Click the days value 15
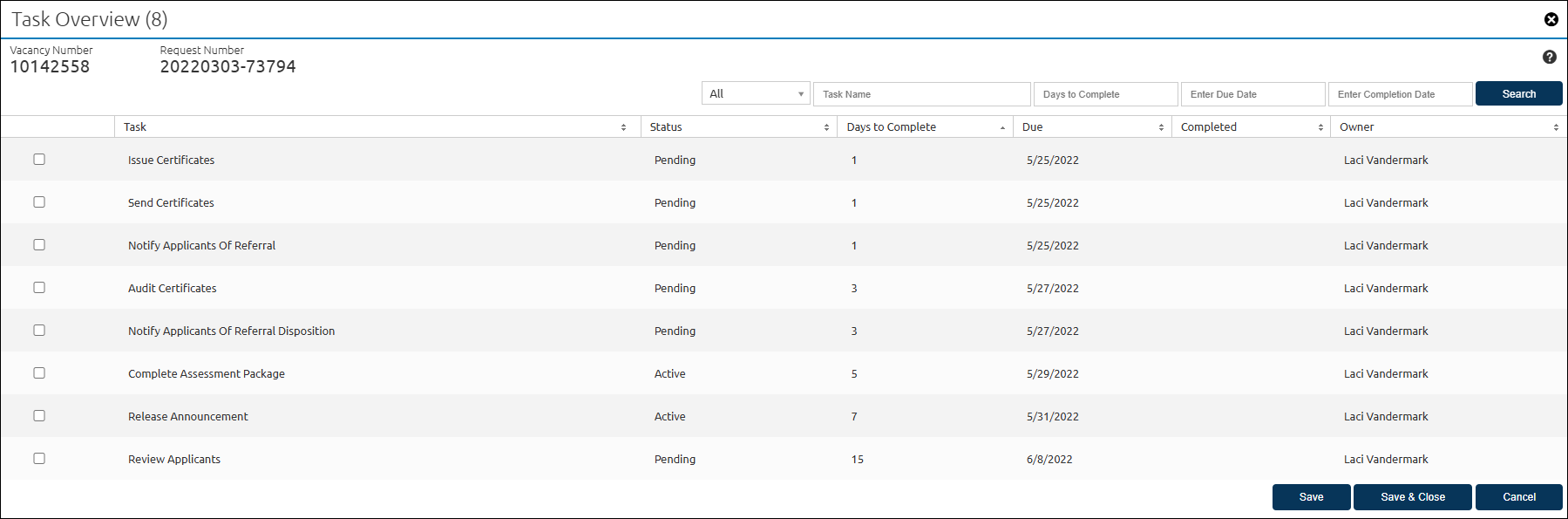The image size is (1568, 519). tap(858, 460)
